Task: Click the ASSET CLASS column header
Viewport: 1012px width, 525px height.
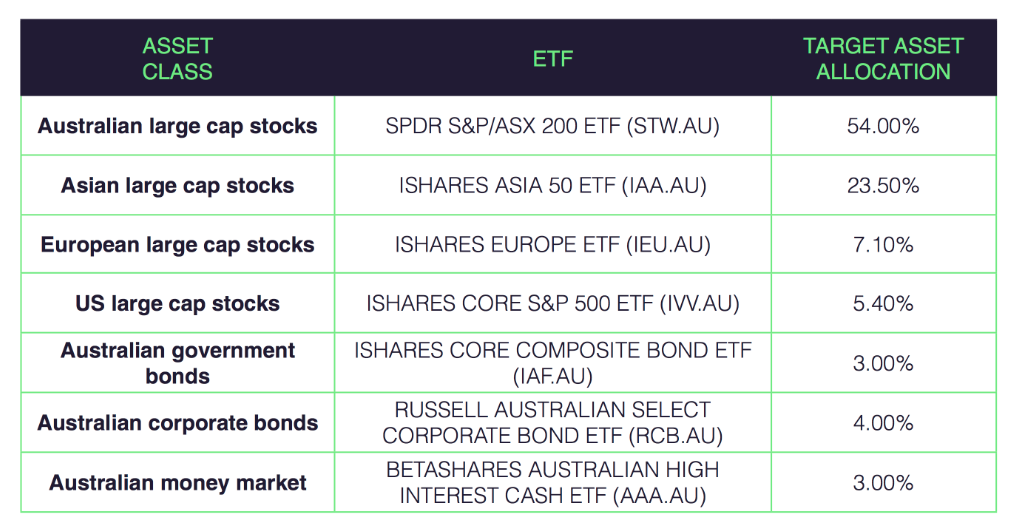Action: pyautogui.click(x=177, y=59)
